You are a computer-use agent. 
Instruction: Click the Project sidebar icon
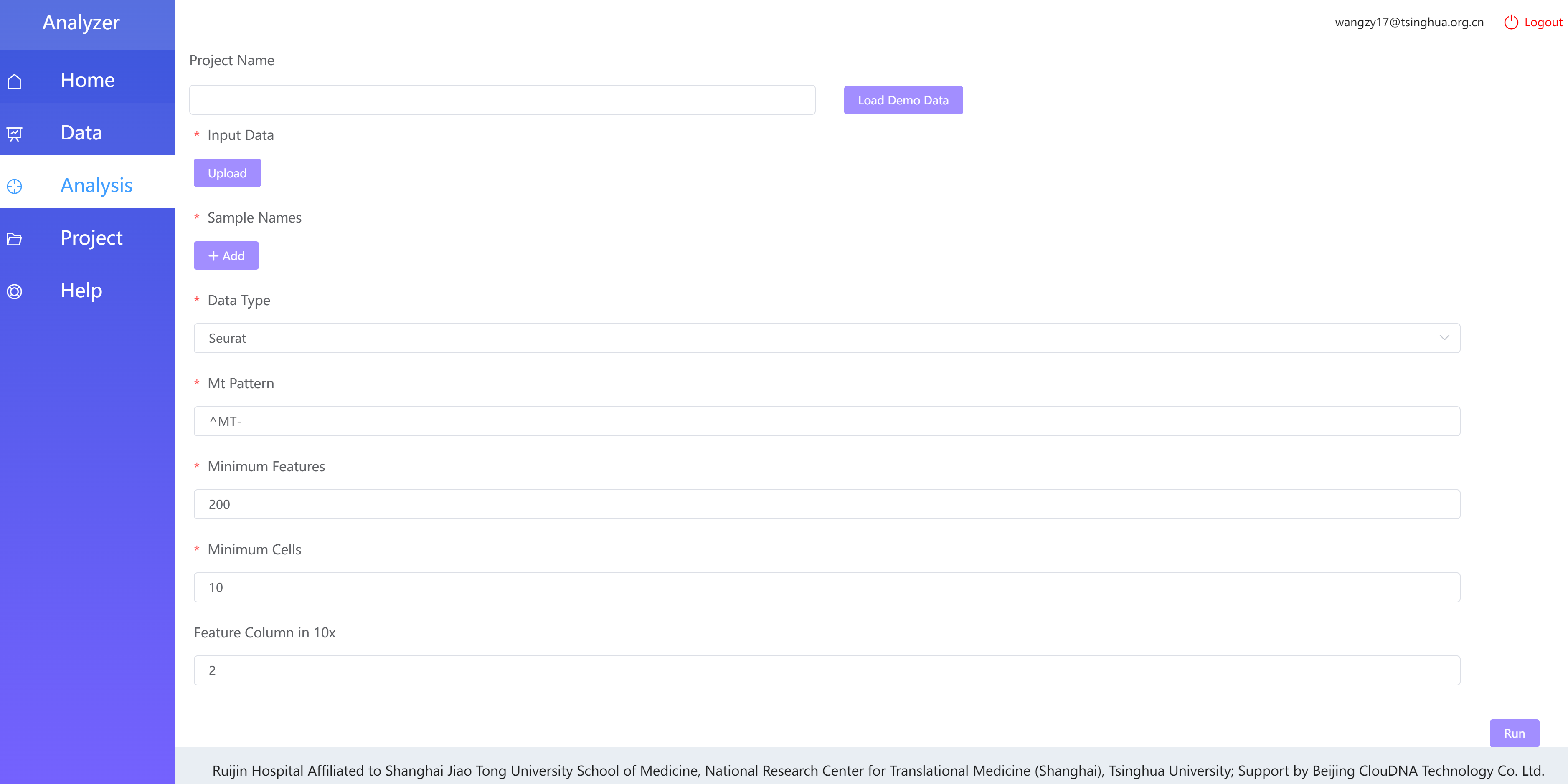tap(14, 238)
